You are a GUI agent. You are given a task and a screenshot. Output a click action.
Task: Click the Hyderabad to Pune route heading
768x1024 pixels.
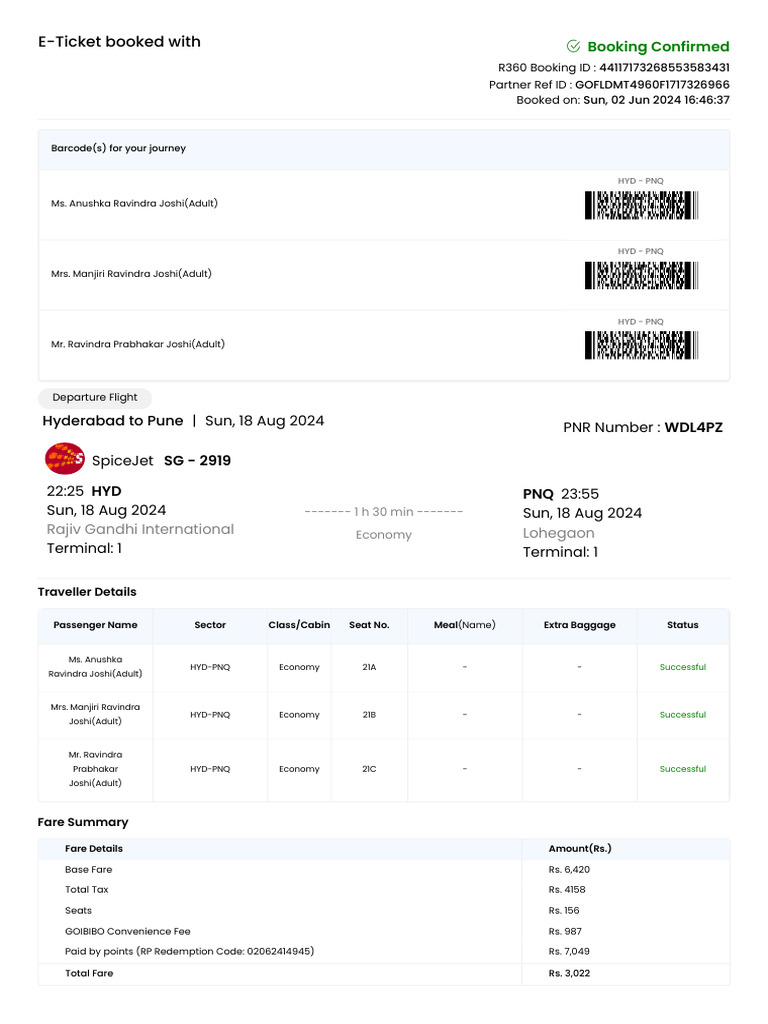coord(113,421)
